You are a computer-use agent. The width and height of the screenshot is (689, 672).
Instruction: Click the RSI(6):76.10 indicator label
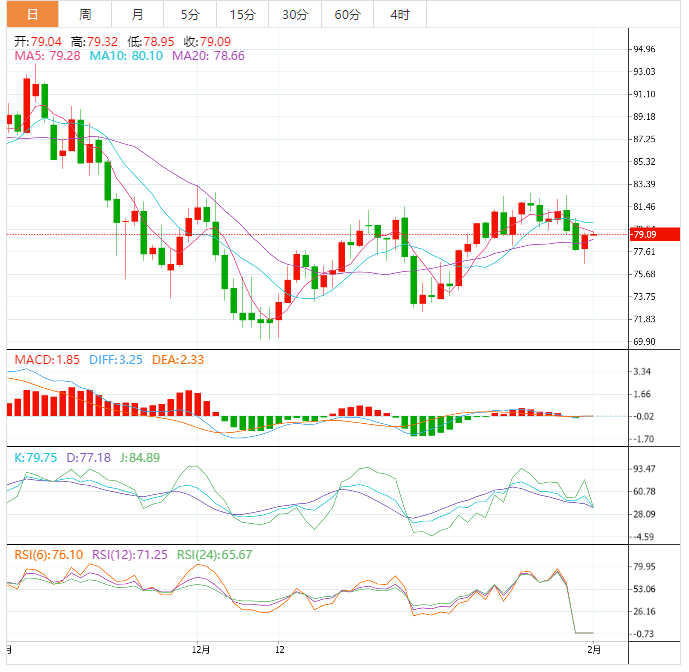pyautogui.click(x=49, y=555)
